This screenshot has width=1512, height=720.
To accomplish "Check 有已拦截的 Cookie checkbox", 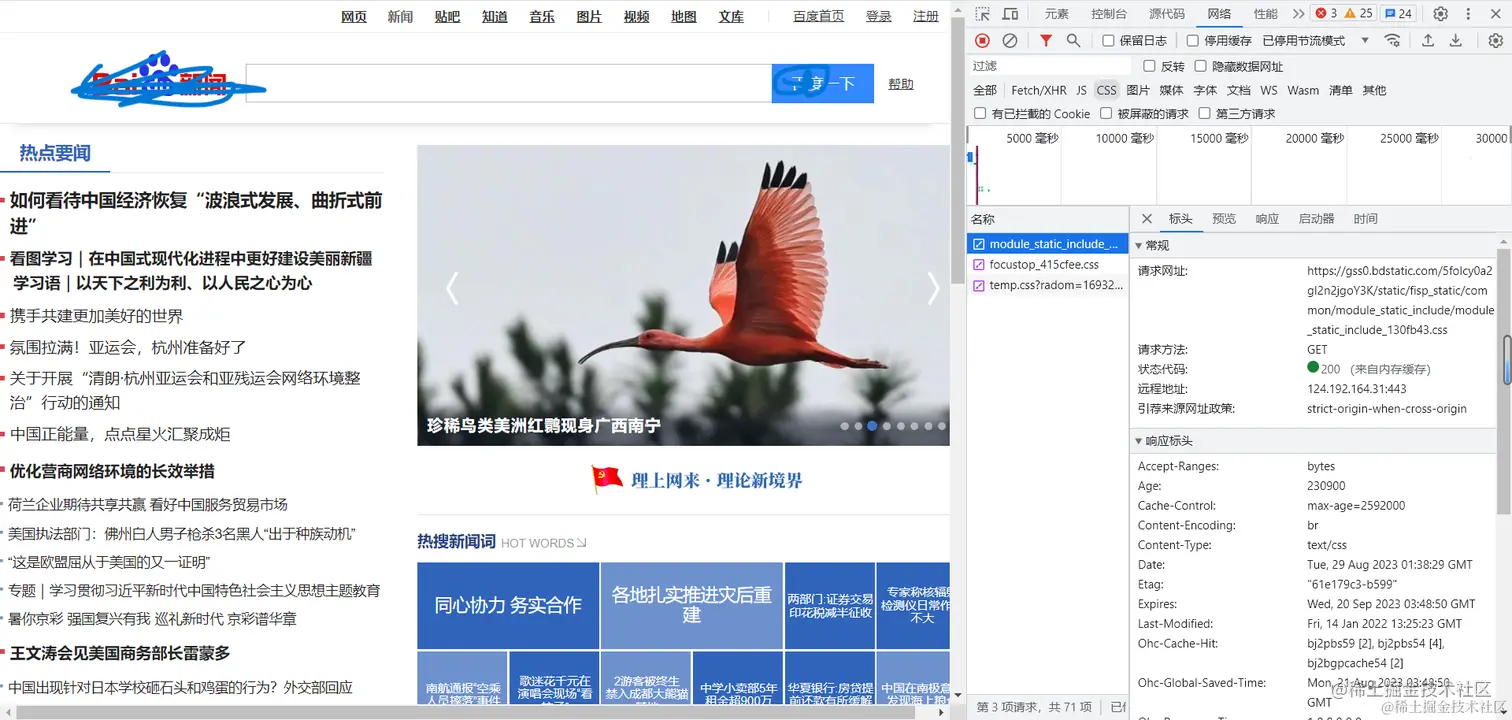I will point(980,114).
